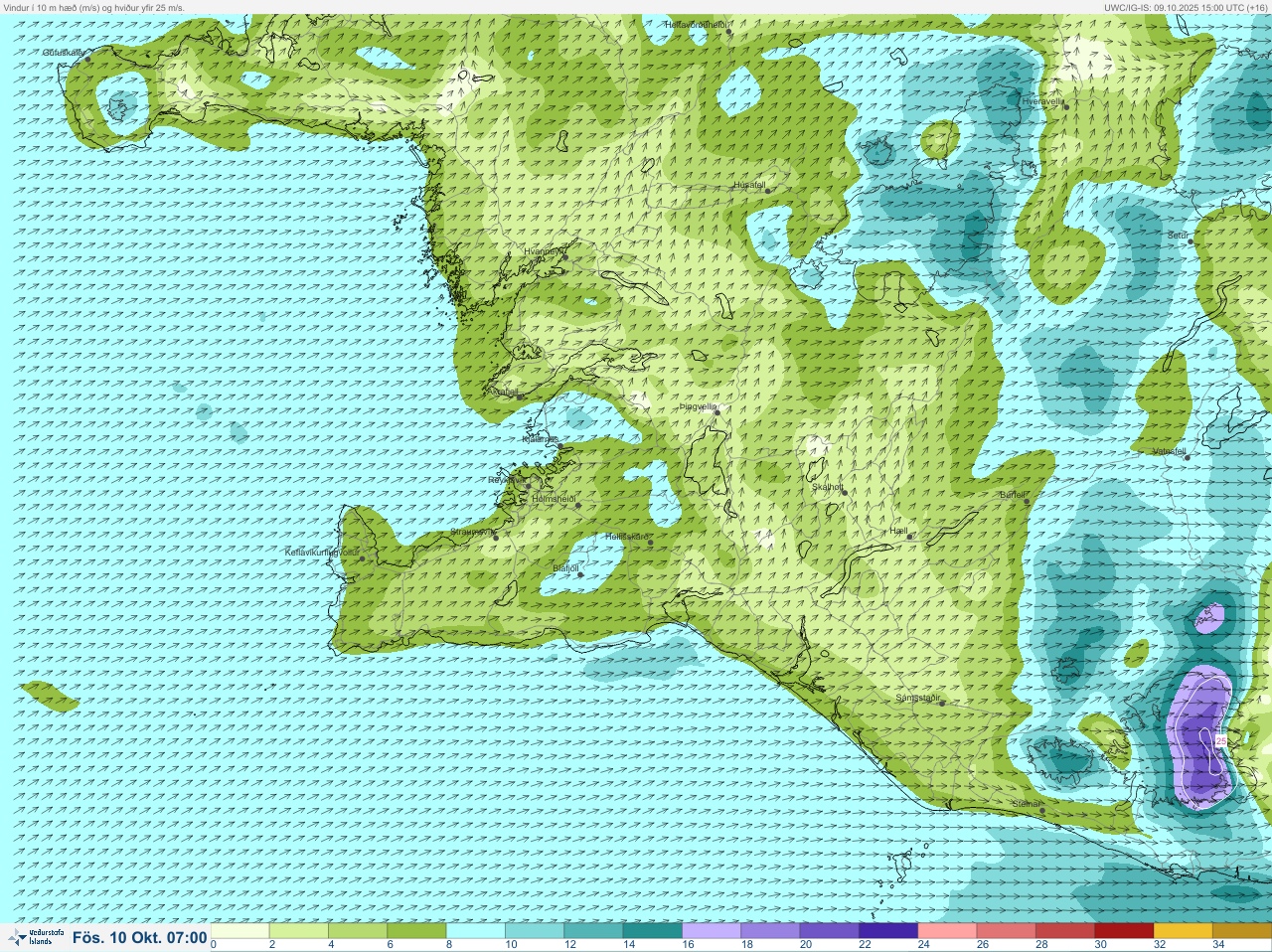This screenshot has width=1272, height=952.
Task: Select the 14–16 m/s dark teal legend swatch
Action: click(653, 931)
